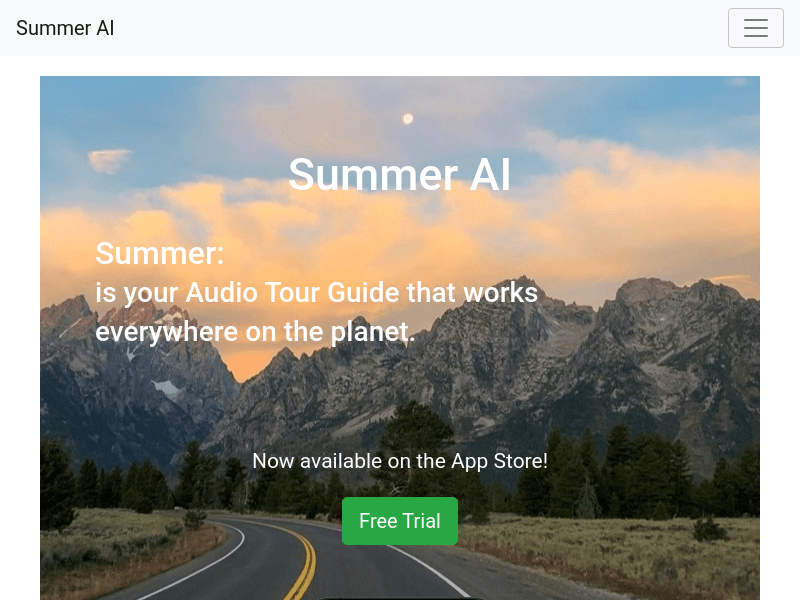800x600 pixels.
Task: Select the "Summer:" heading text
Action: tap(160, 253)
